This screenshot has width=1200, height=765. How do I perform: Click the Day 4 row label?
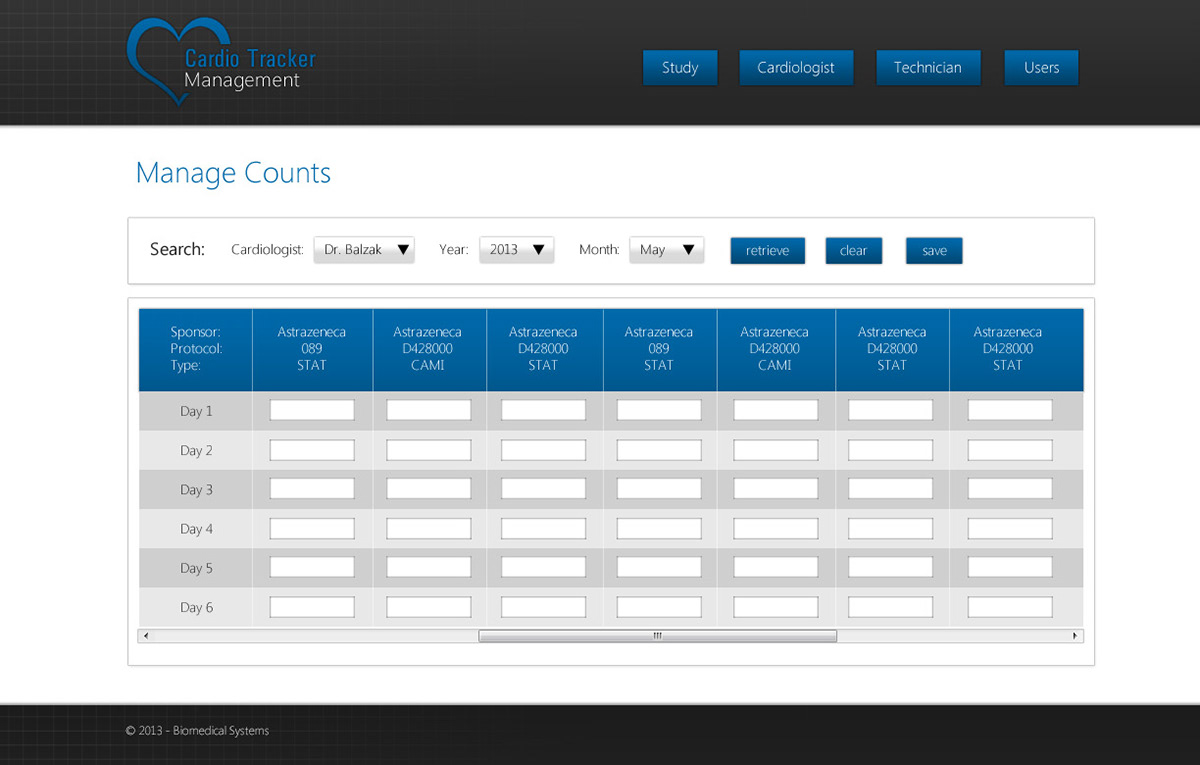pos(196,528)
